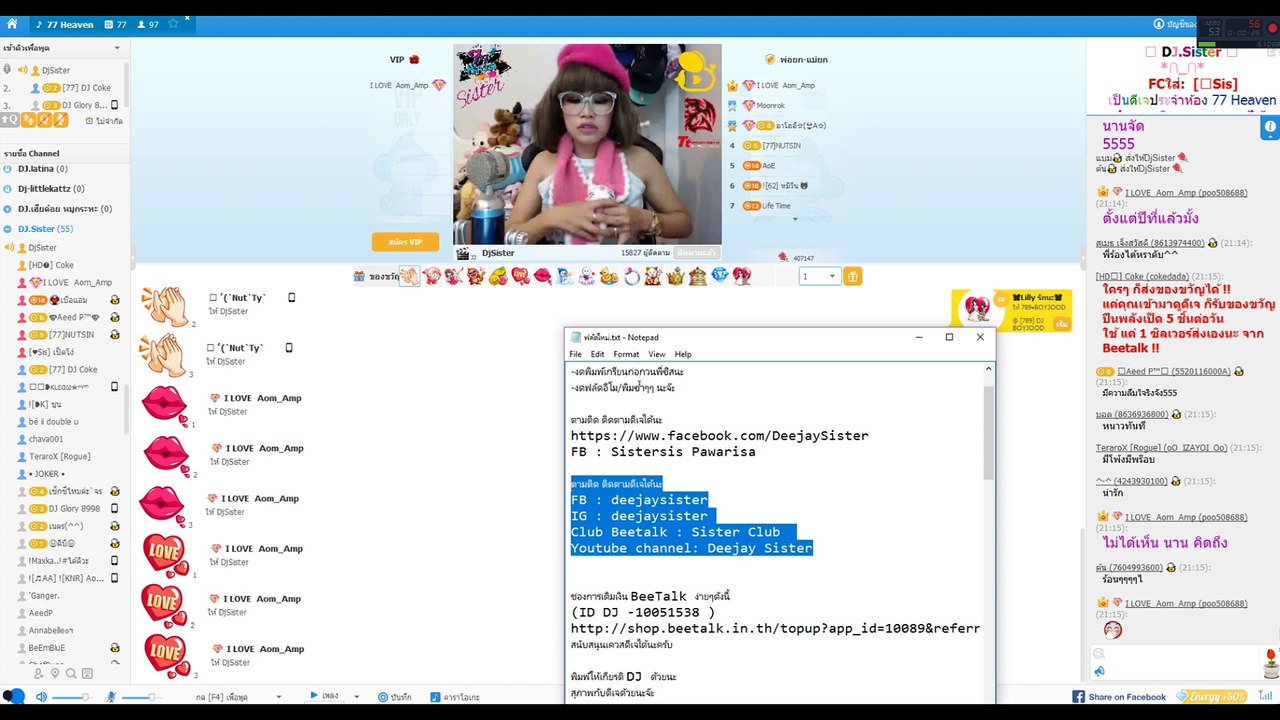Screen dimensions: 1280x720
Task: Click the facebook.com/DeejaySister URL text in Notepad
Action: point(720,436)
